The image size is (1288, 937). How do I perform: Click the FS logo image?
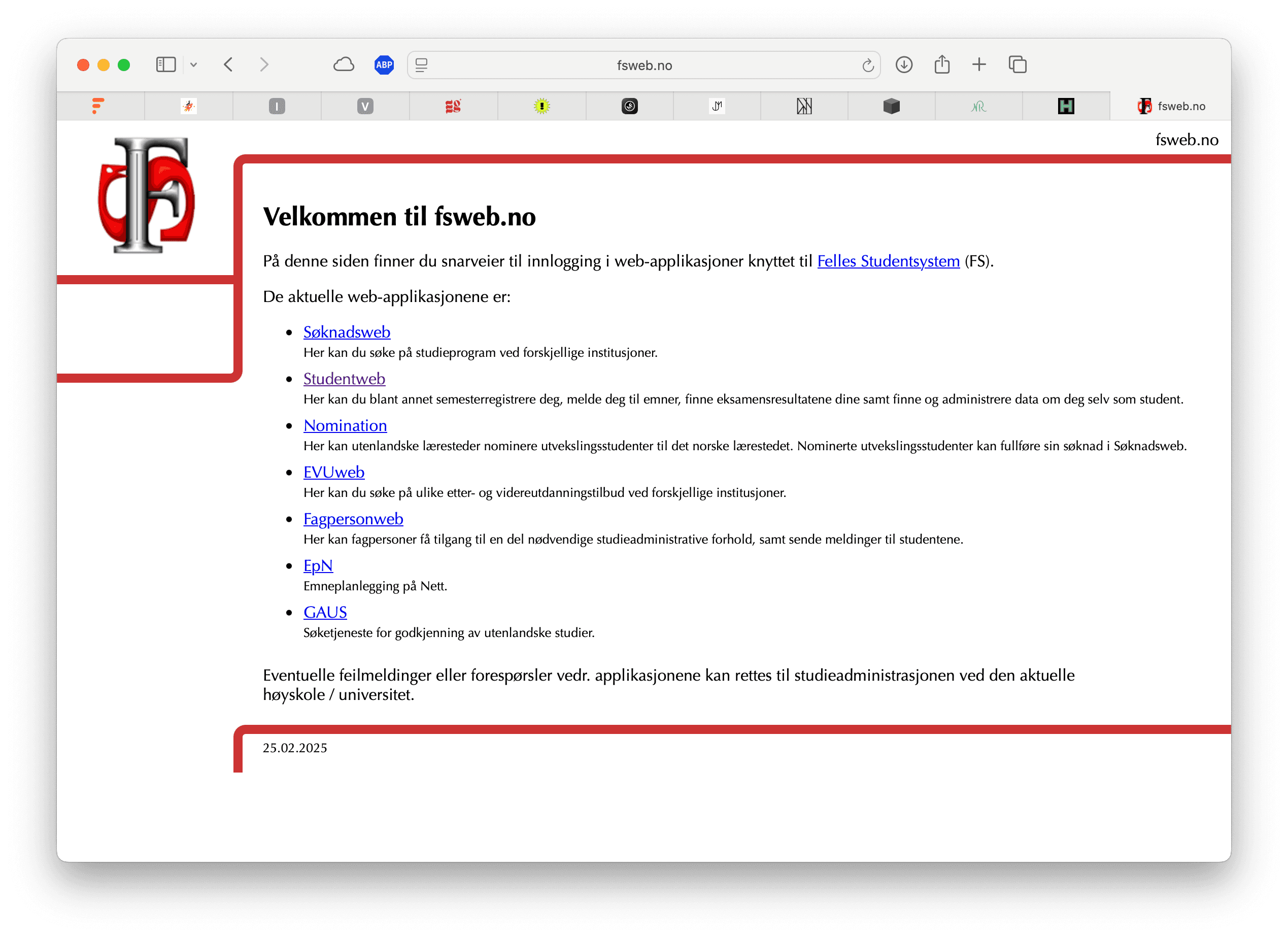click(147, 195)
